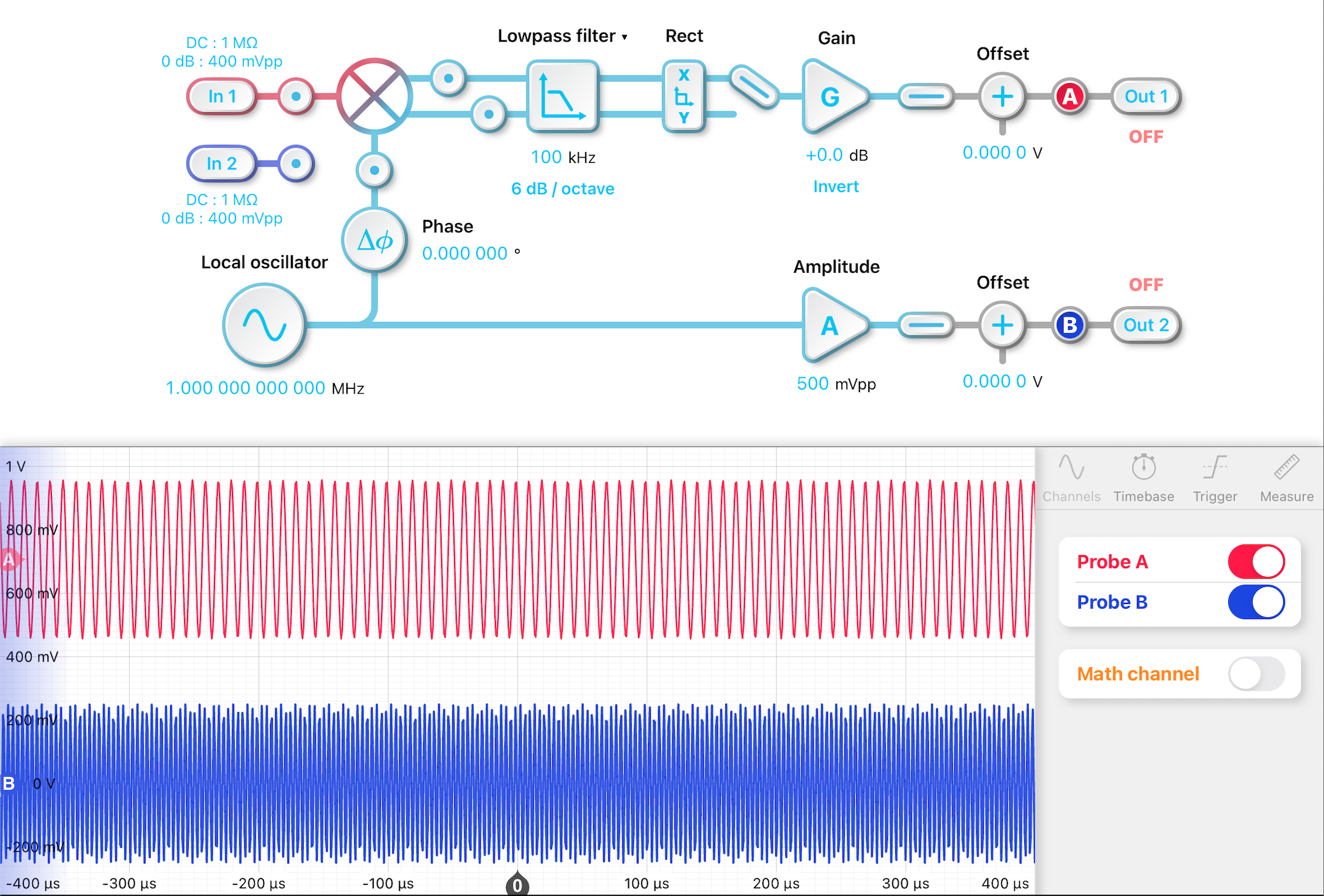Select red probe point A

coord(1069,96)
